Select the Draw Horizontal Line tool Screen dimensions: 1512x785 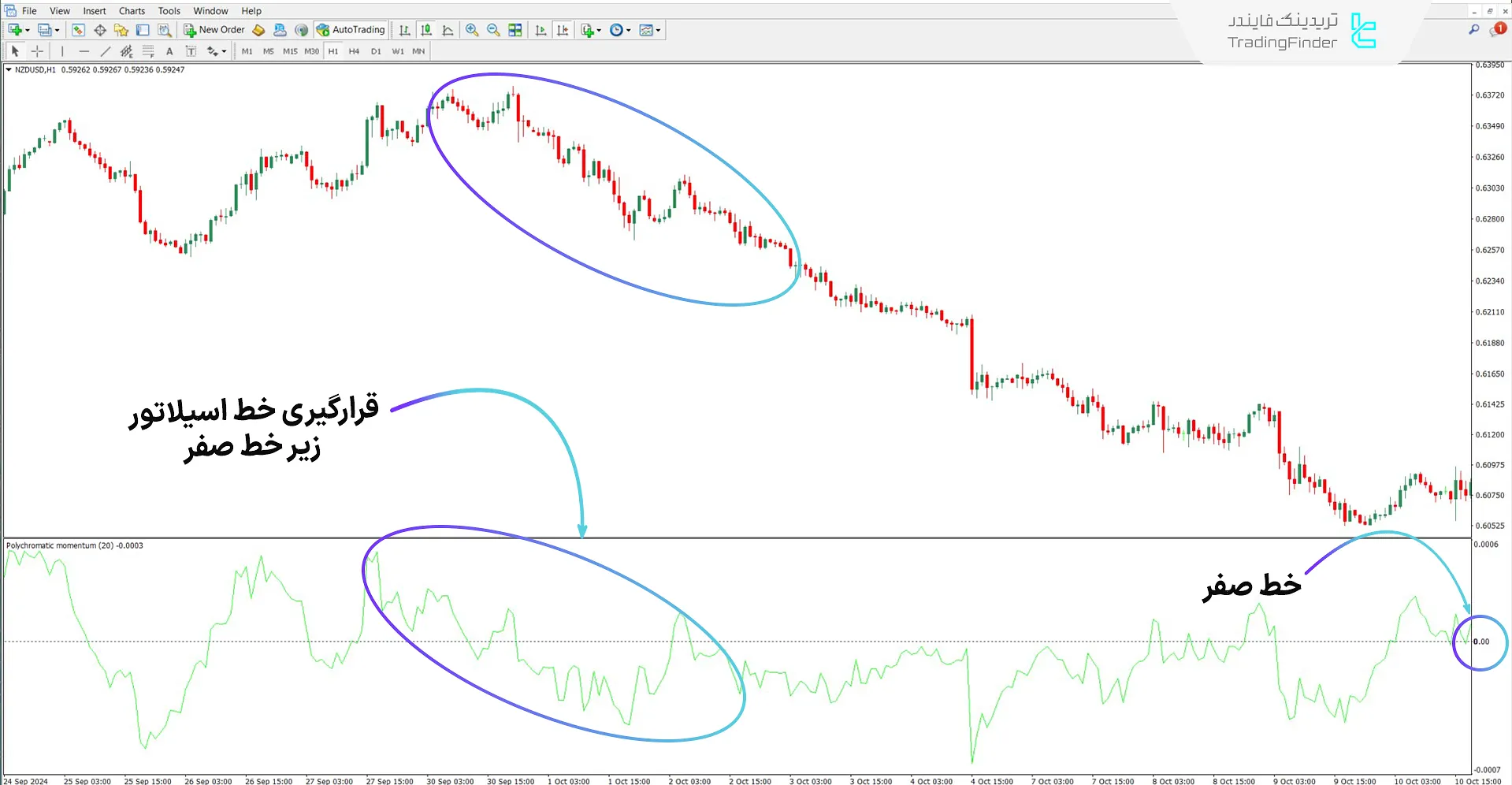[84, 50]
